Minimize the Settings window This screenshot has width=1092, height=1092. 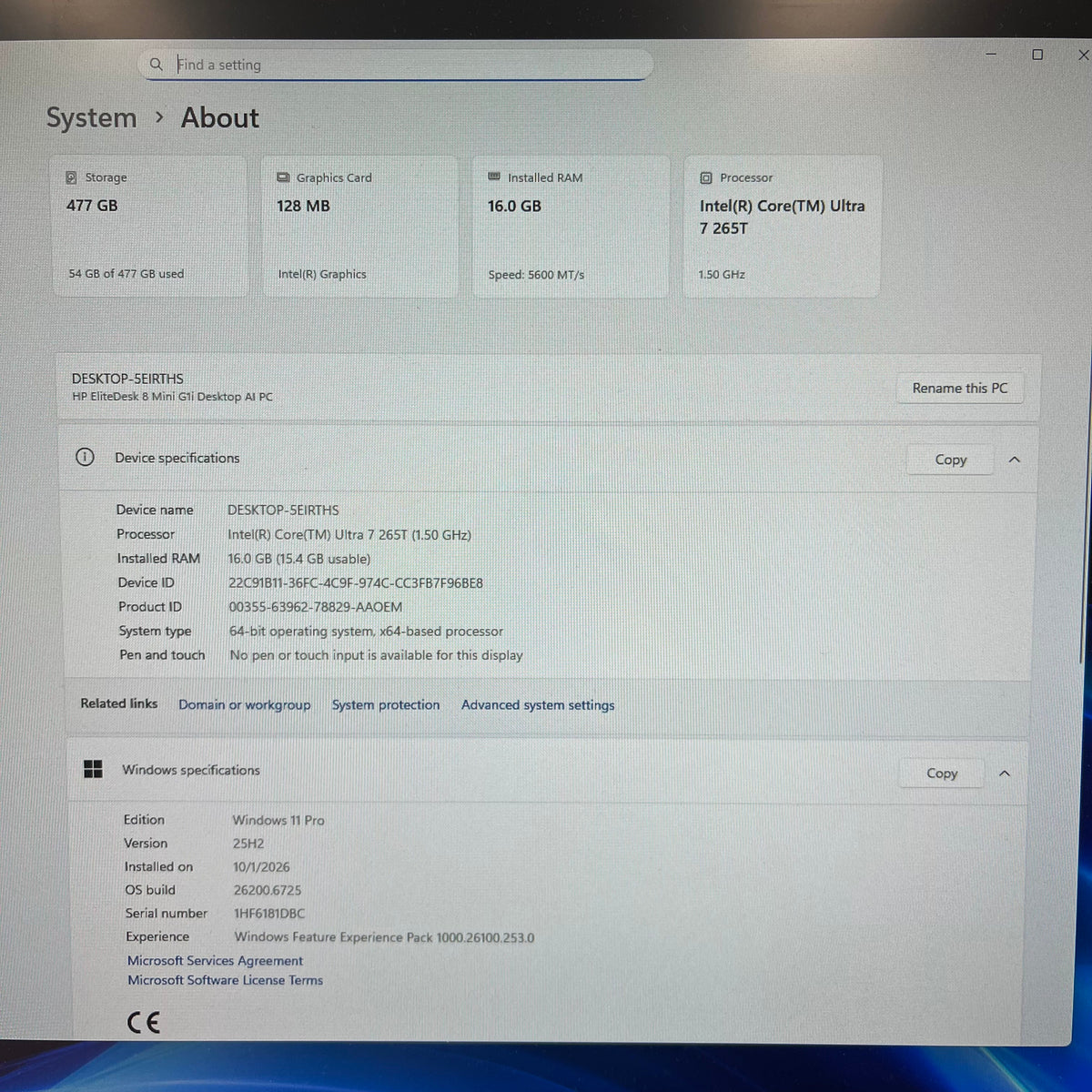pyautogui.click(x=991, y=54)
